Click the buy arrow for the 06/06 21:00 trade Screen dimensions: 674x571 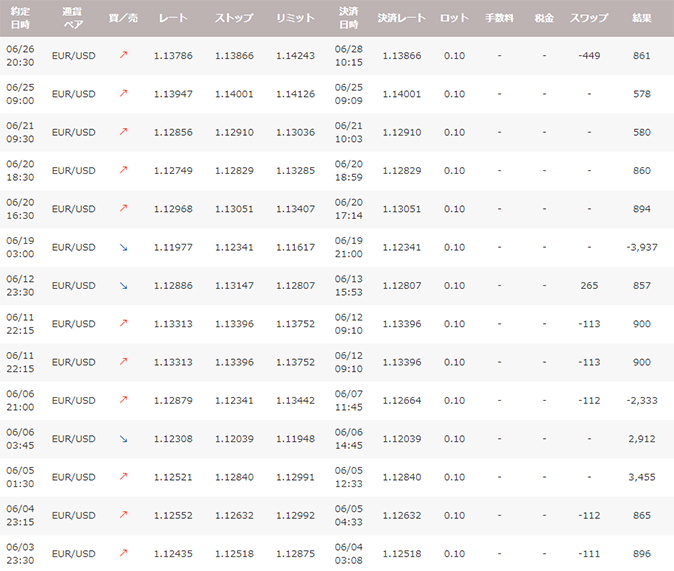pos(124,400)
